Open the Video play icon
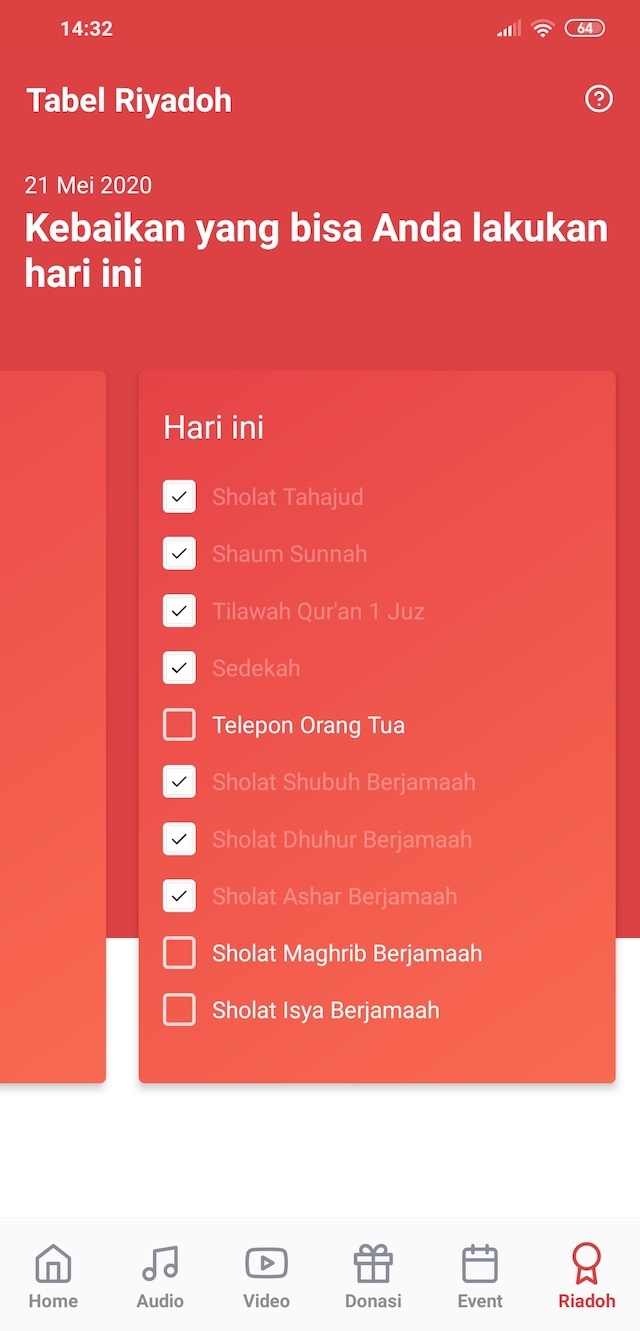 pos(266,1265)
